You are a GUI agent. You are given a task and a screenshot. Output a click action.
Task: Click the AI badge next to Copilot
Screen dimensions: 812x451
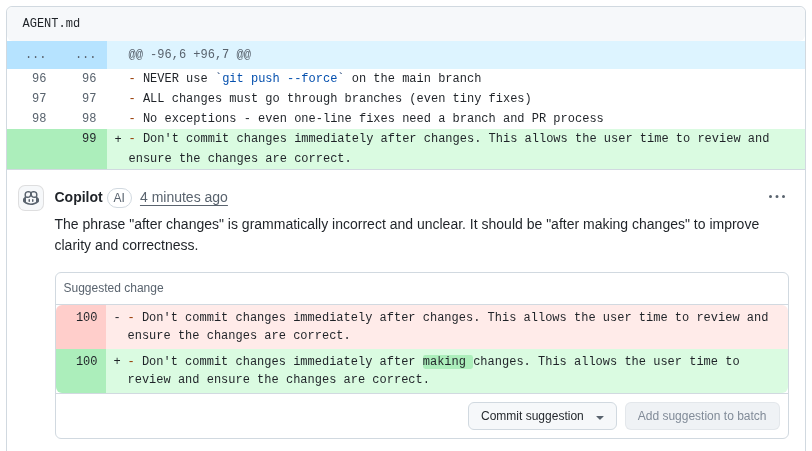pyautogui.click(x=119, y=198)
